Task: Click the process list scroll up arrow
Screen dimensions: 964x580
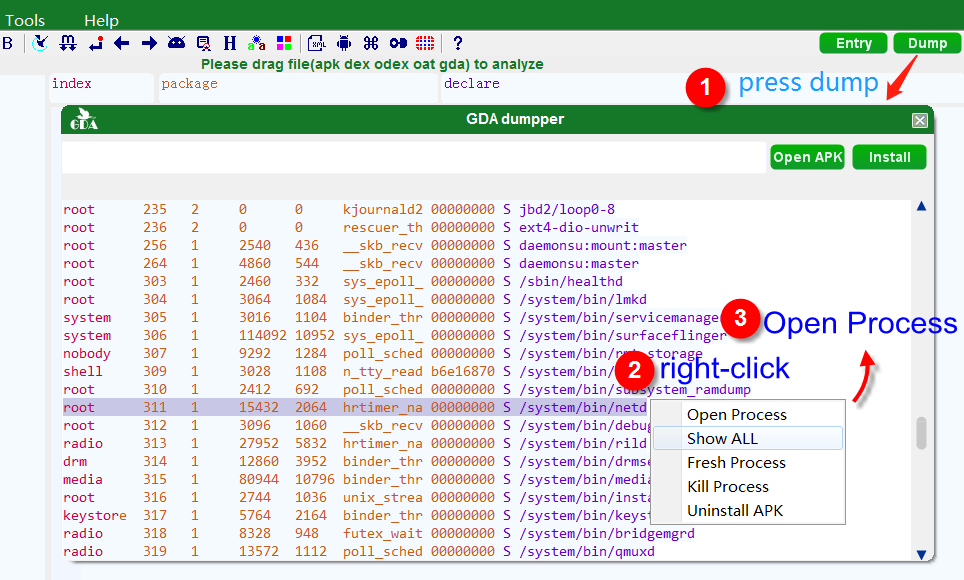Action: (921, 206)
